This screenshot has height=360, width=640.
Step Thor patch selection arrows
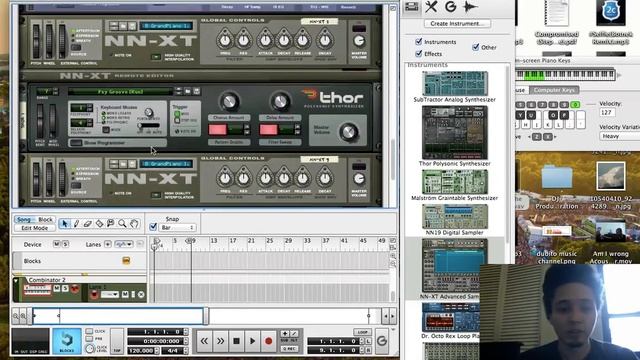(178, 91)
